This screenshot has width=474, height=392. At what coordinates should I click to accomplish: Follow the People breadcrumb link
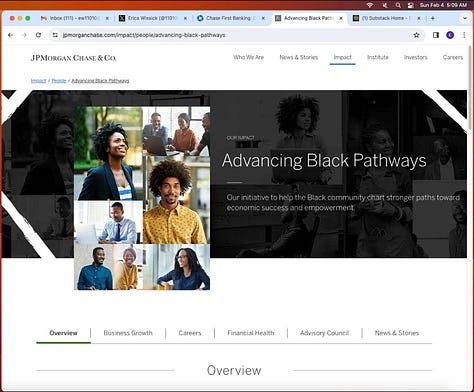click(59, 81)
